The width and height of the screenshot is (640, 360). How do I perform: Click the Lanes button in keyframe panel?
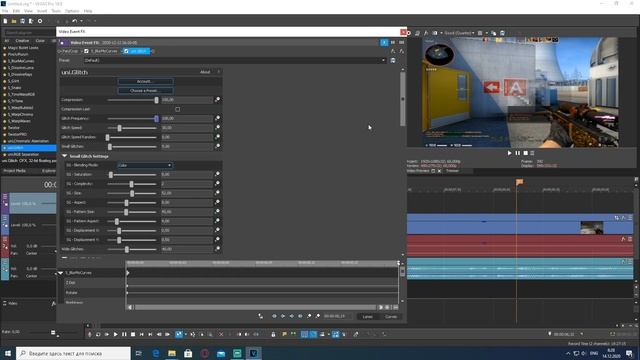tap(367, 317)
